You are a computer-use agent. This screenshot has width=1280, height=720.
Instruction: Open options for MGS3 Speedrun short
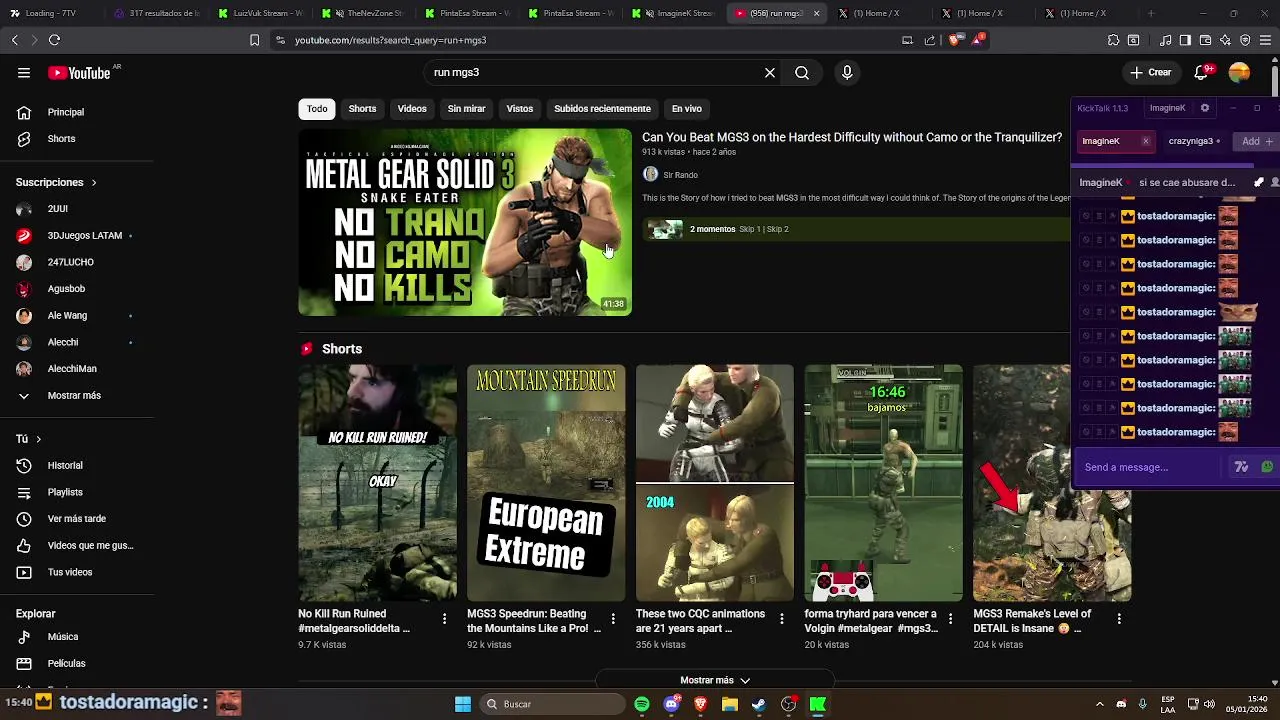pyautogui.click(x=613, y=619)
